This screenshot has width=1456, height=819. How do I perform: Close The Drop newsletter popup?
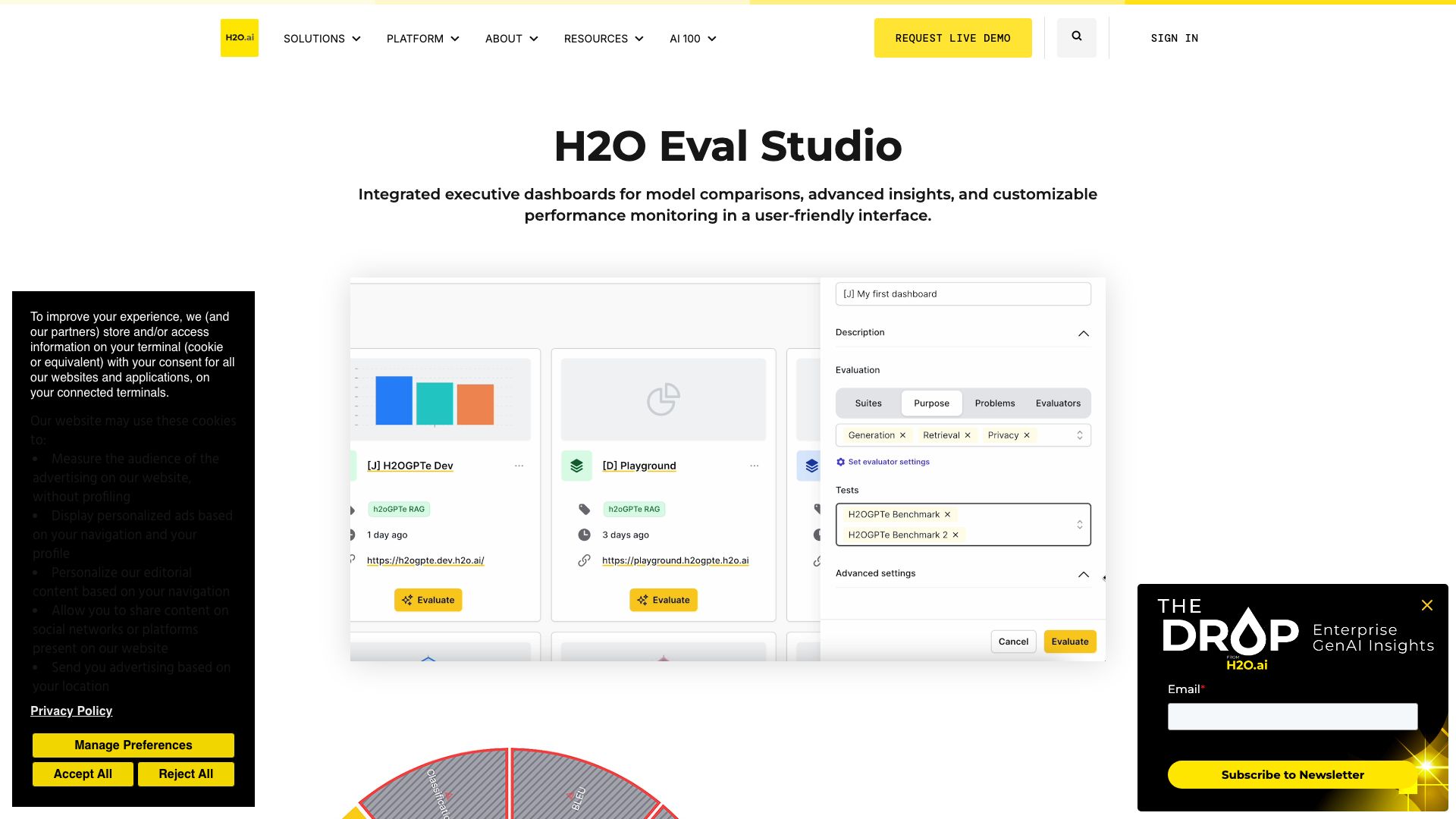(x=1426, y=605)
